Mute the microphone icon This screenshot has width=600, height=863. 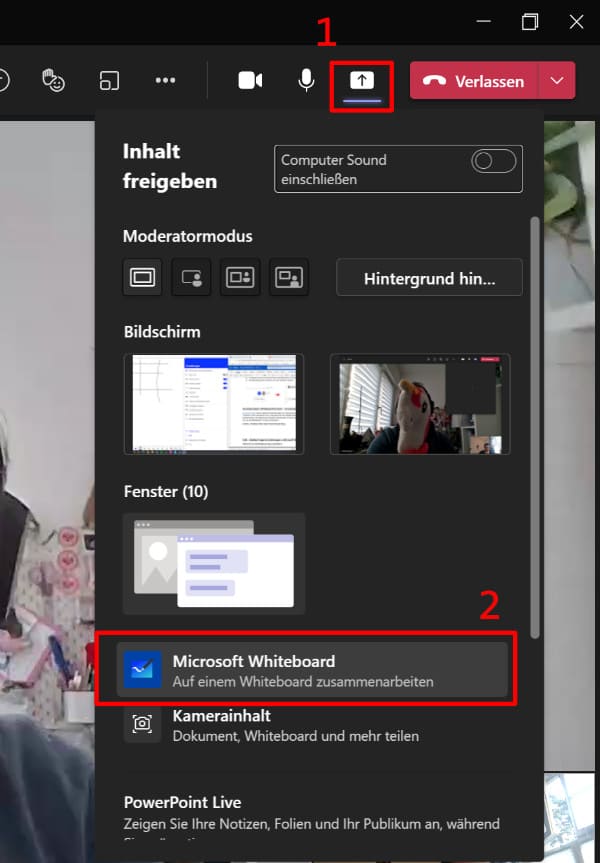306,80
